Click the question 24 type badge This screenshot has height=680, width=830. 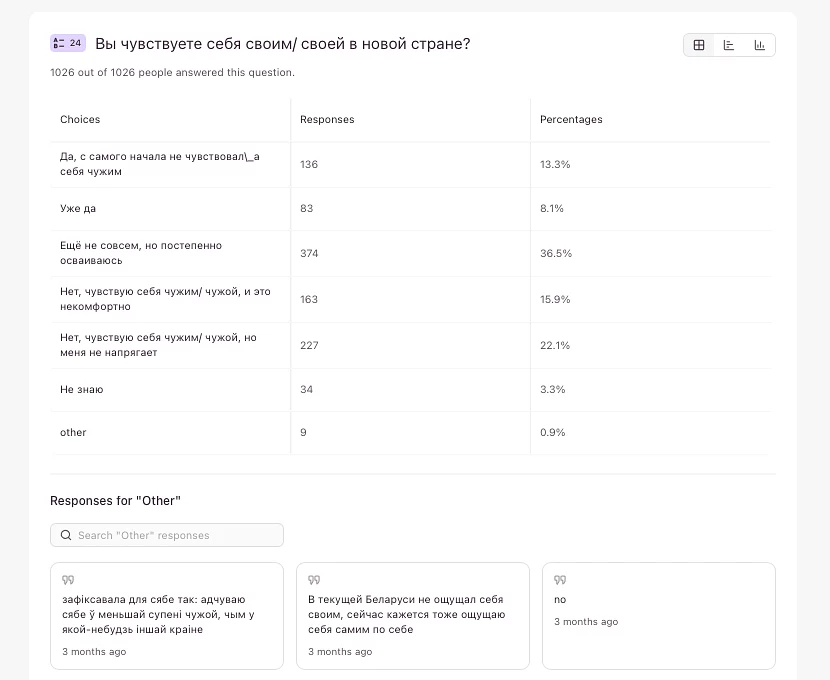coord(67,43)
